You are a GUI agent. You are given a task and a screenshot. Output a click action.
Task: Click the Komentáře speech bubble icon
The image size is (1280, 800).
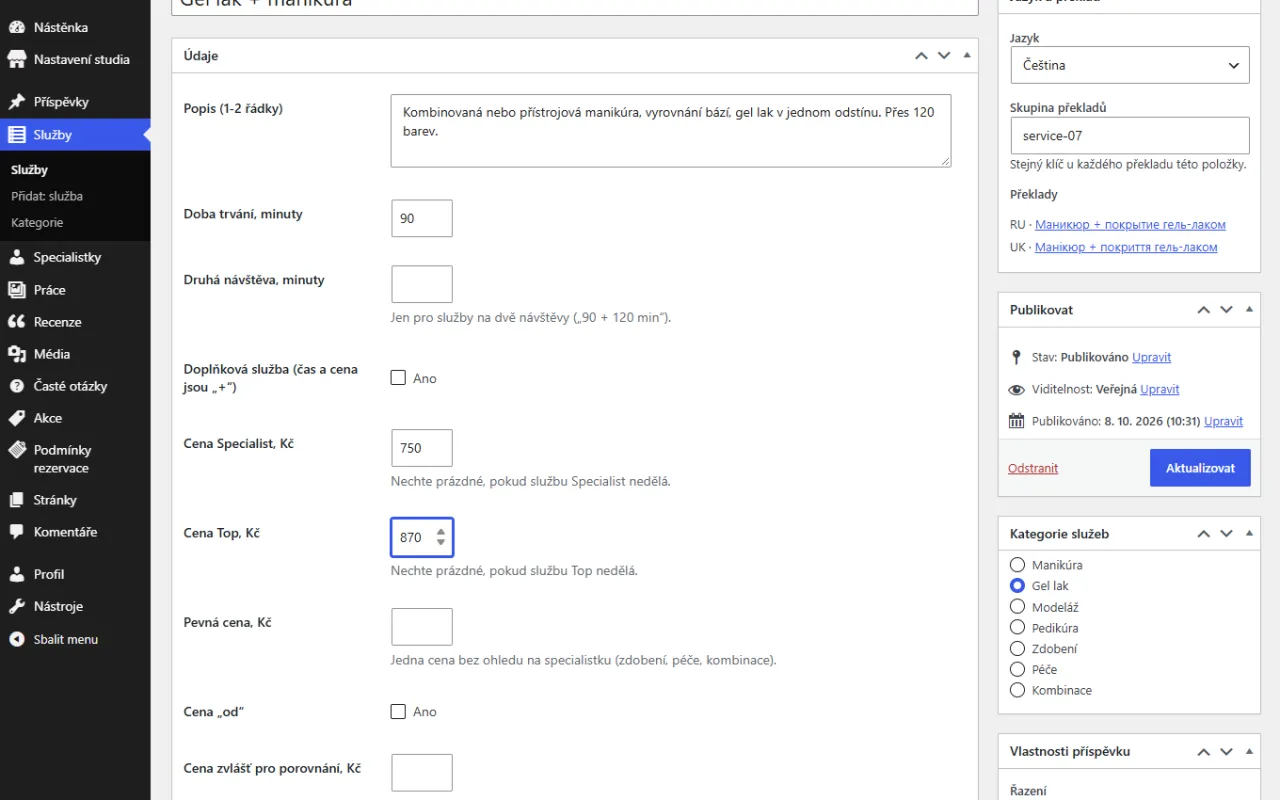(16, 532)
